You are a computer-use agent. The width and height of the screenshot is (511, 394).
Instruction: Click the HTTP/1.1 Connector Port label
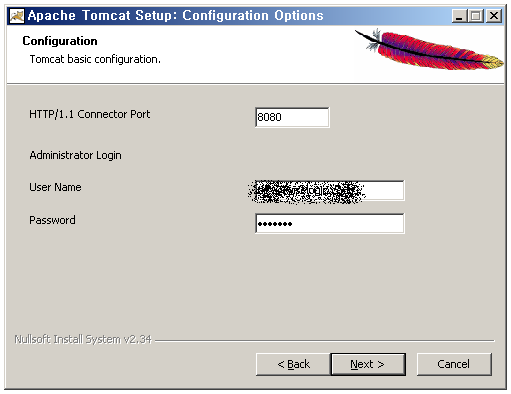pos(90,114)
